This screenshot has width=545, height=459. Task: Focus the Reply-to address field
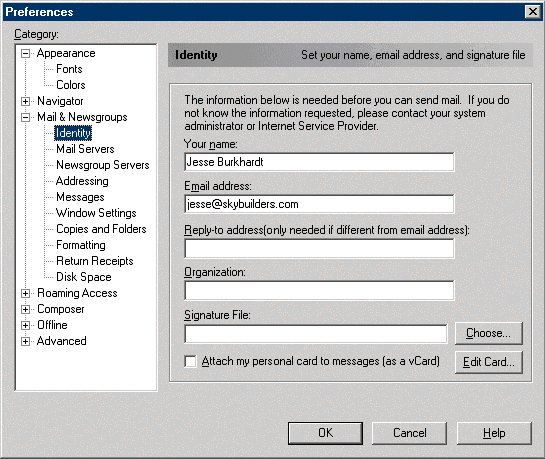pyautogui.click(x=319, y=248)
